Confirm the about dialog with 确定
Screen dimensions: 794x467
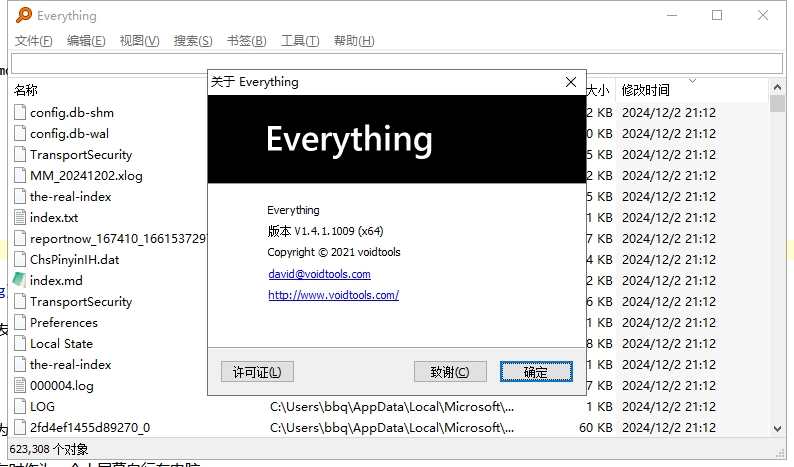point(536,372)
